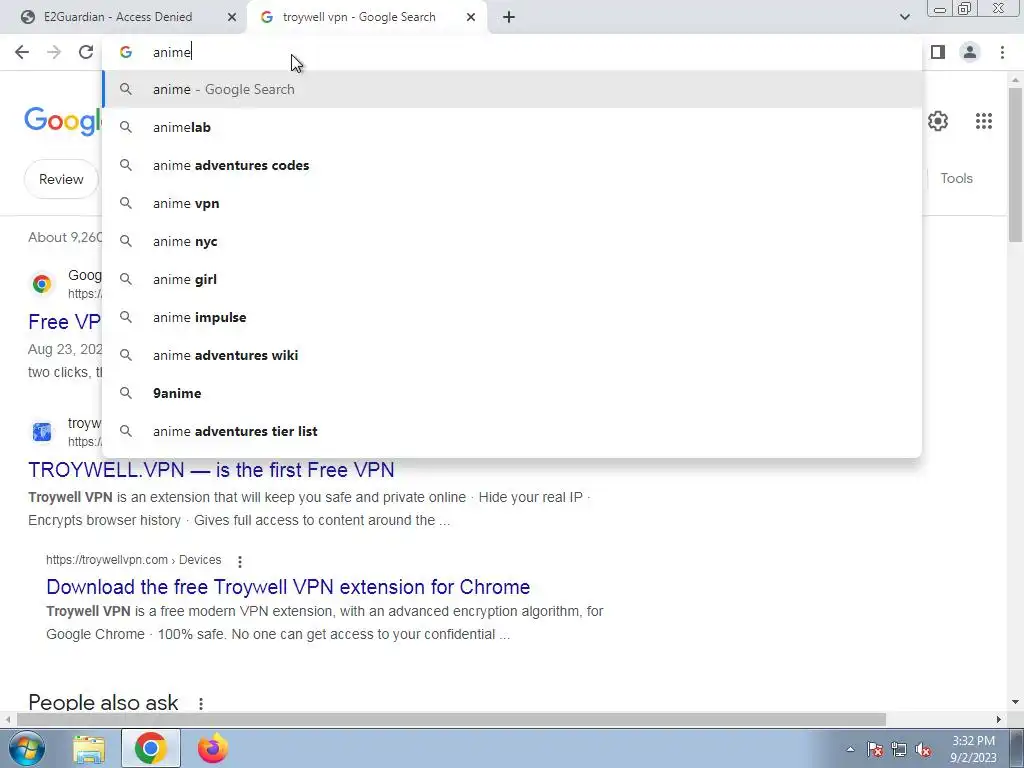
Task: Click the scroll right arrow
Action: (x=999, y=719)
